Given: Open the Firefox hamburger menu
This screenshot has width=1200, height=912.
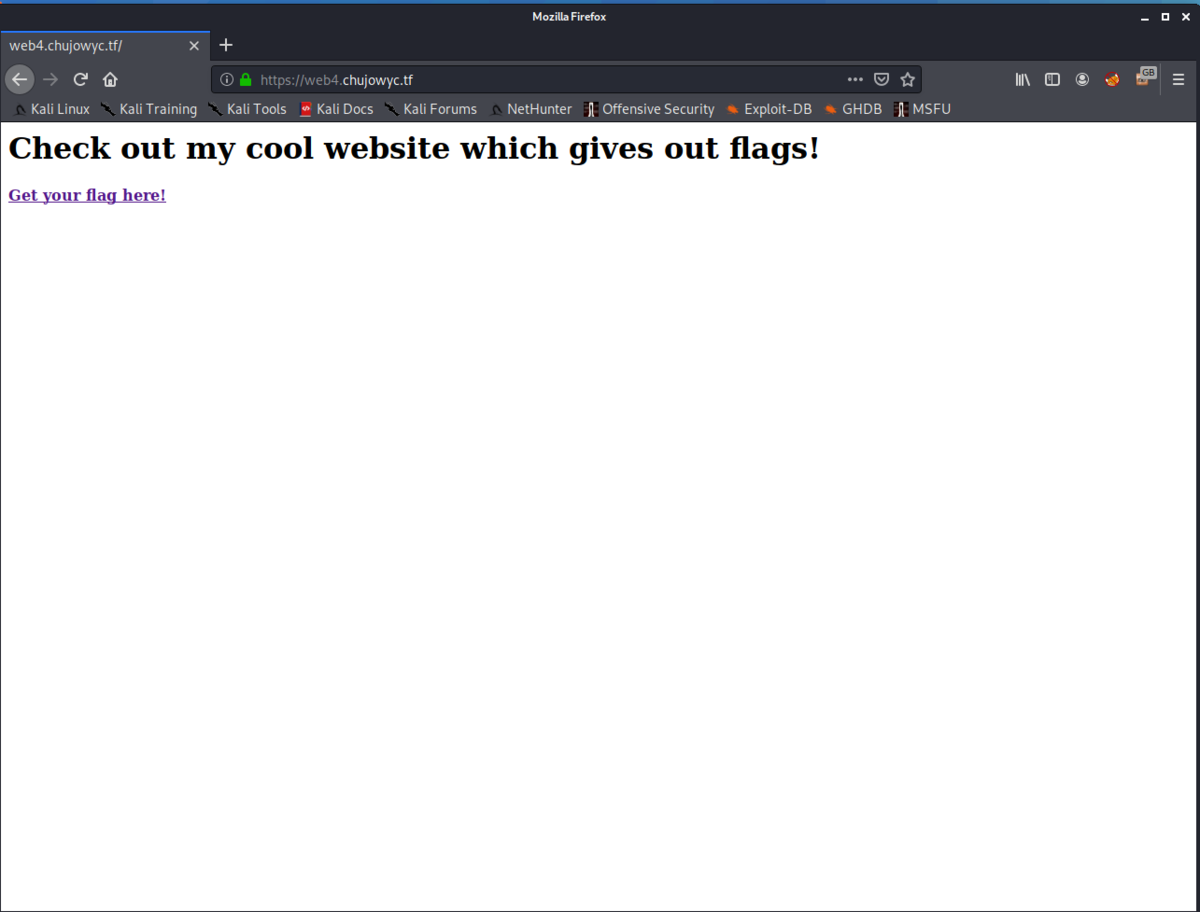Looking at the screenshot, I should click(1178, 79).
